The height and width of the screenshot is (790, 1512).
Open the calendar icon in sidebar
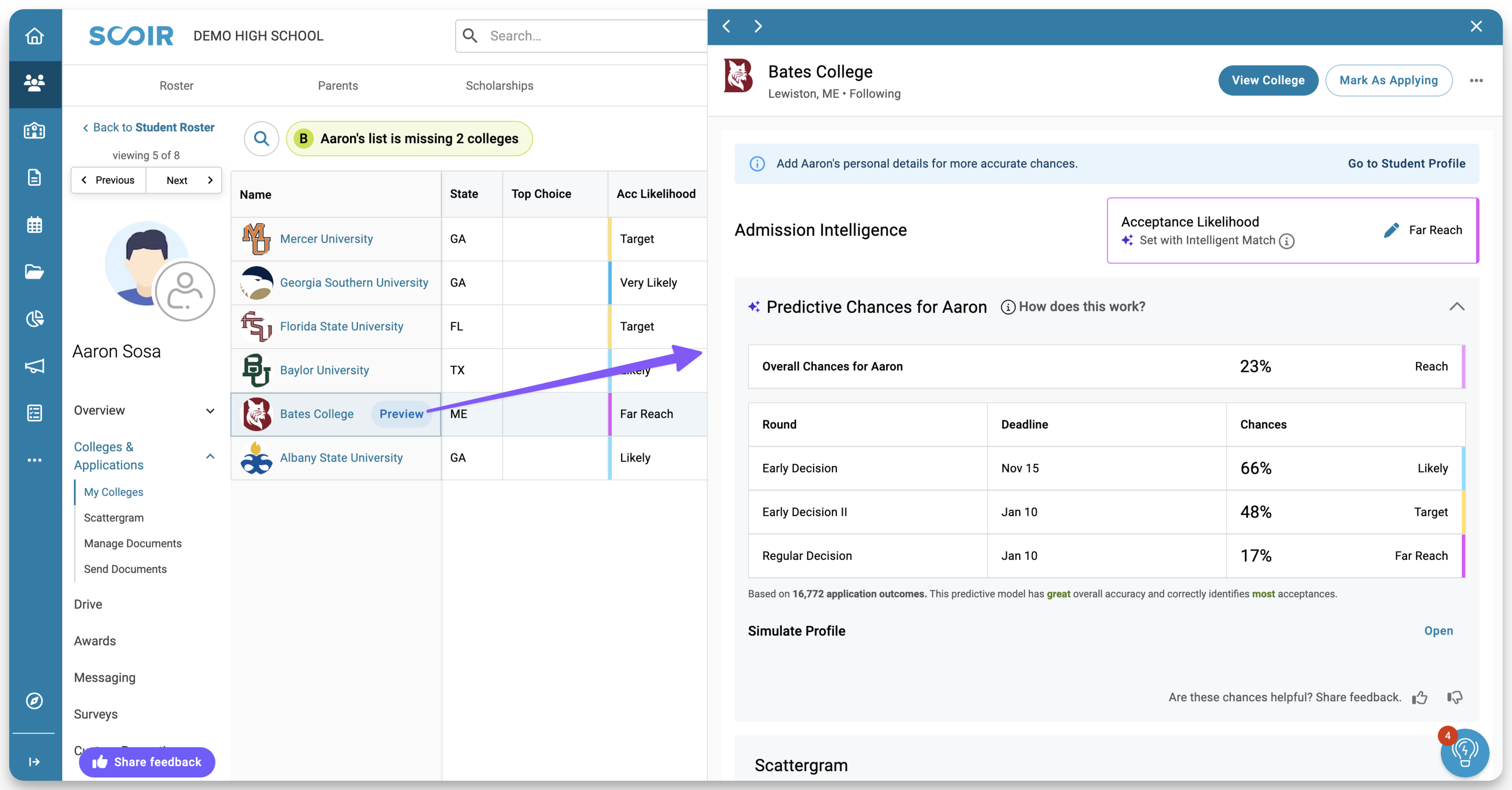click(x=34, y=225)
